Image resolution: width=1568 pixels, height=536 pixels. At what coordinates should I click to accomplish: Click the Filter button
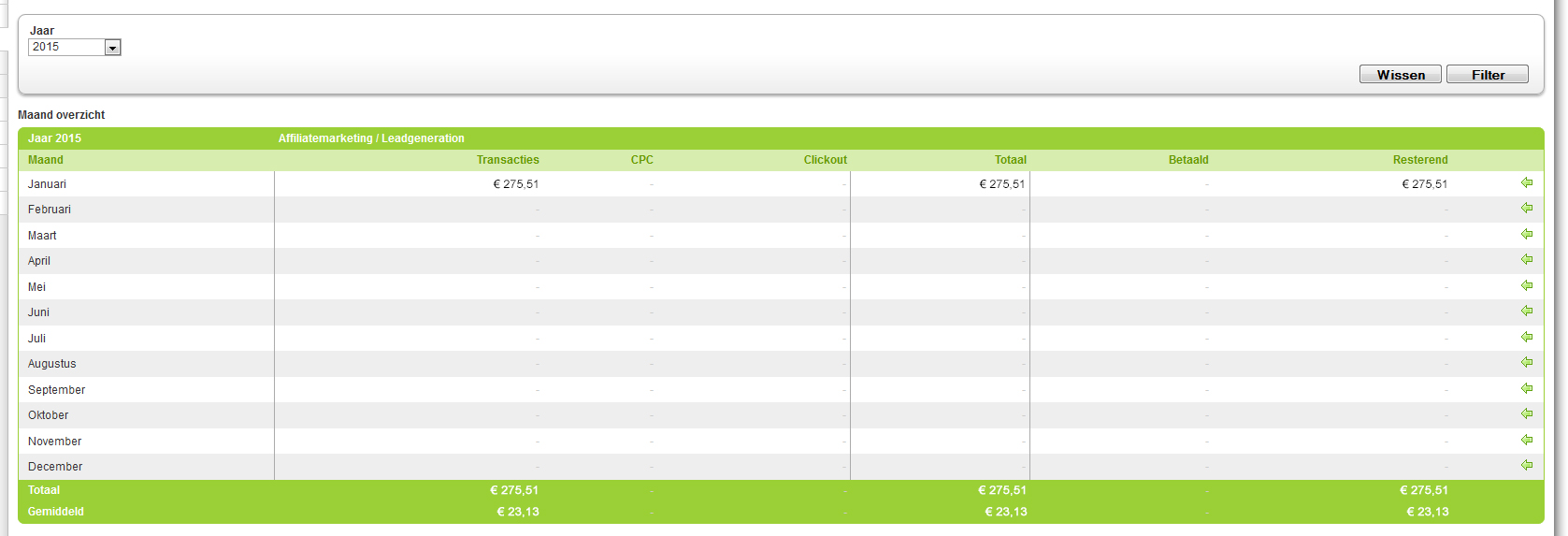tap(1488, 75)
